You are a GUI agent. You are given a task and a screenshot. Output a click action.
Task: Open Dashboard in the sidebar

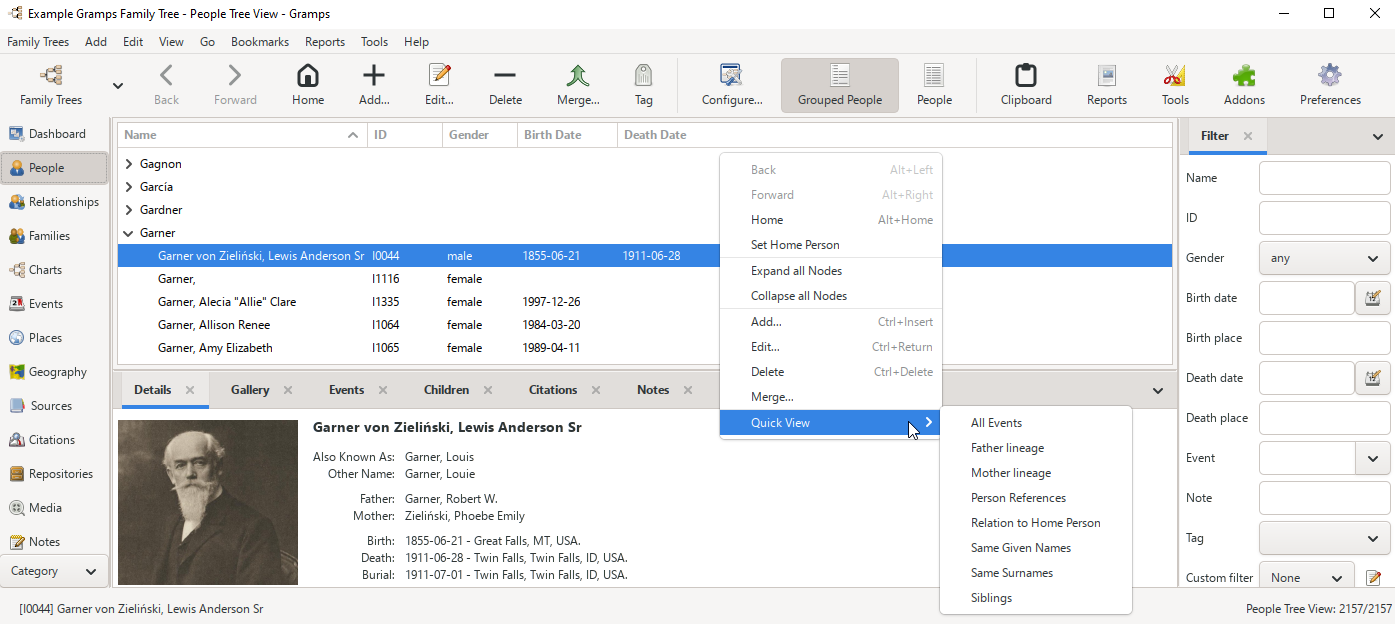(x=55, y=134)
